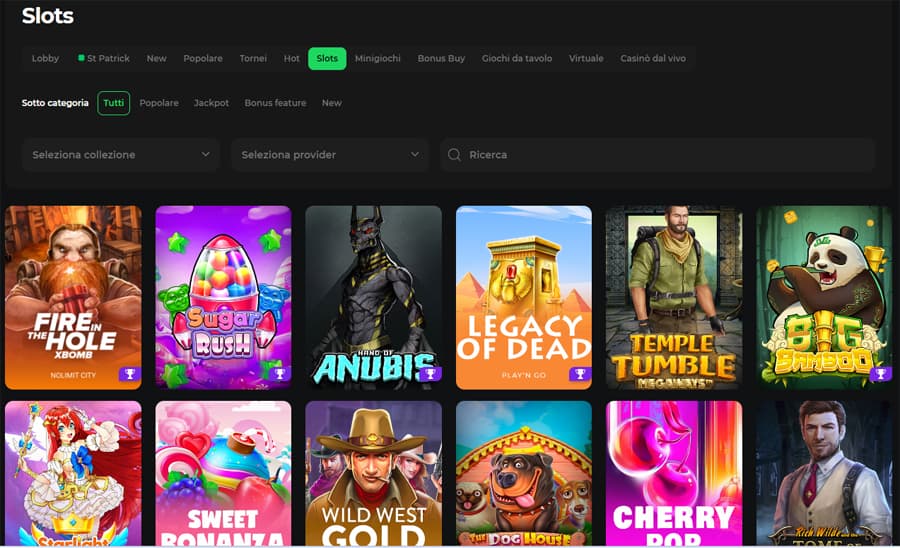Expand the Seleziona collezione dropdown
This screenshot has height=548, width=900.
pyautogui.click(x=121, y=155)
